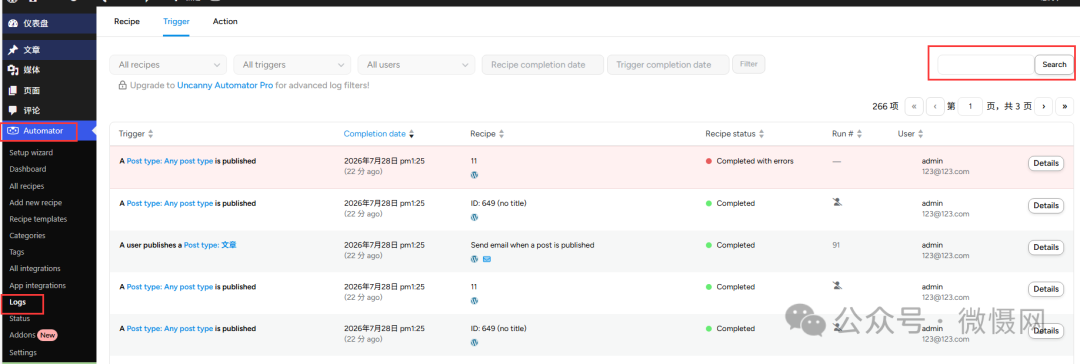Open All integrations submenu item
1080x364 pixels.
click(34, 269)
